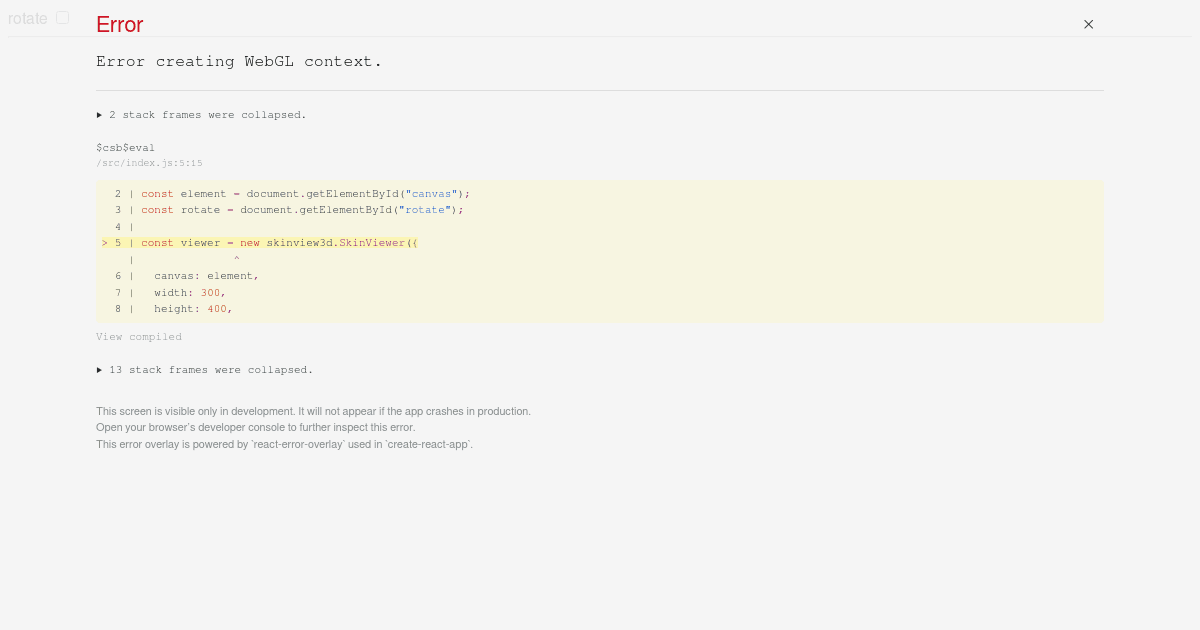Click the $csb$eval function name

(x=125, y=148)
